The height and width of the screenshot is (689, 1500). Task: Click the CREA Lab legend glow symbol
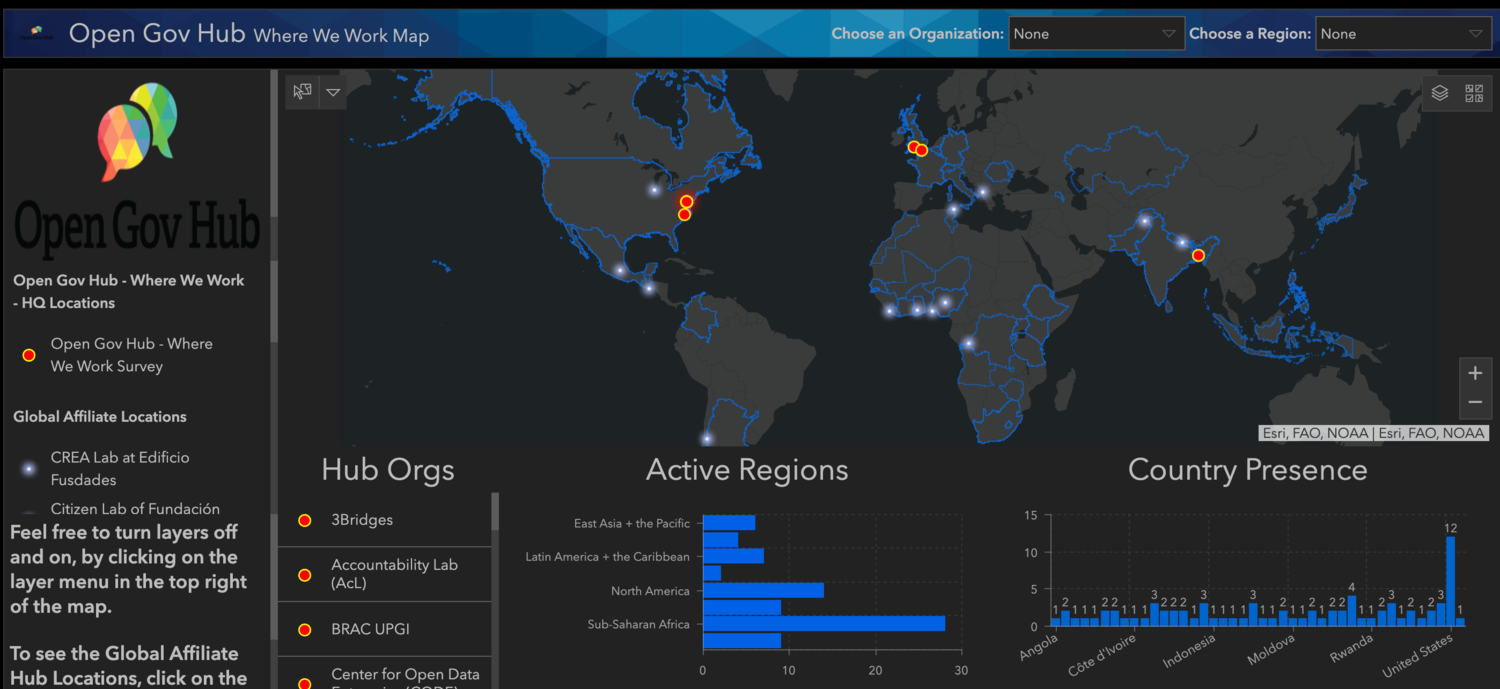pos(29,469)
